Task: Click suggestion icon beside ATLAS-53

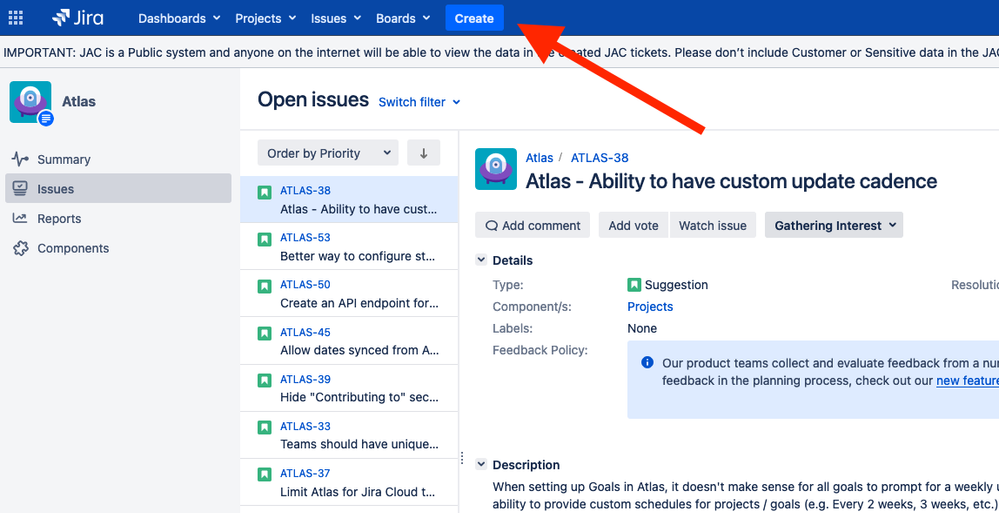Action: pyautogui.click(x=264, y=240)
